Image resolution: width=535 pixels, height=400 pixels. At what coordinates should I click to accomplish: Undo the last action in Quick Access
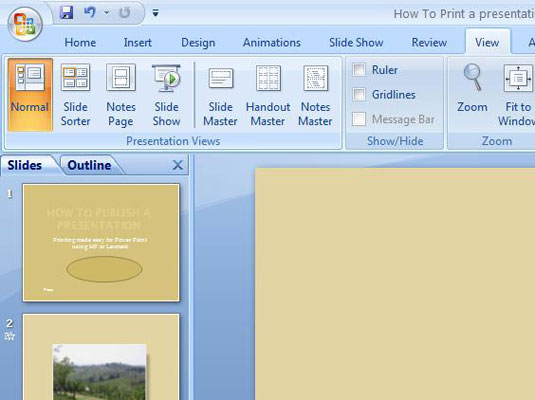click(x=90, y=13)
